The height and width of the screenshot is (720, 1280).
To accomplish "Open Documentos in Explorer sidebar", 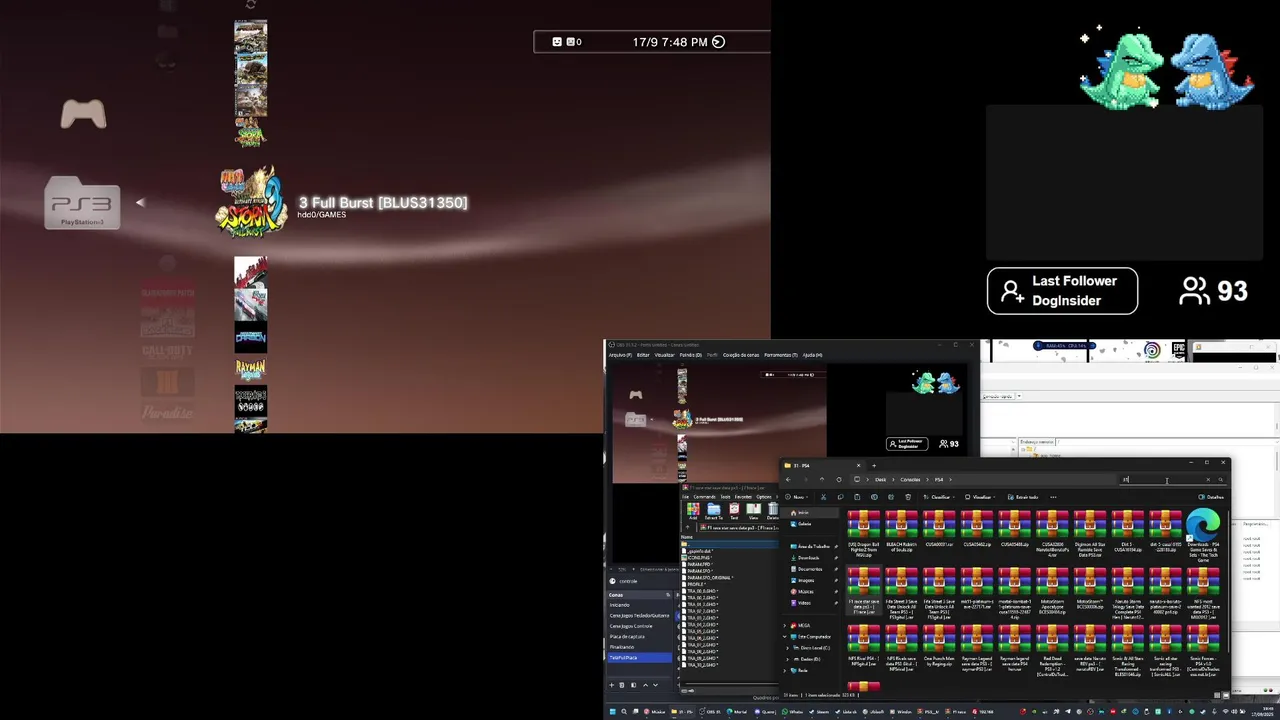I will 809,569.
